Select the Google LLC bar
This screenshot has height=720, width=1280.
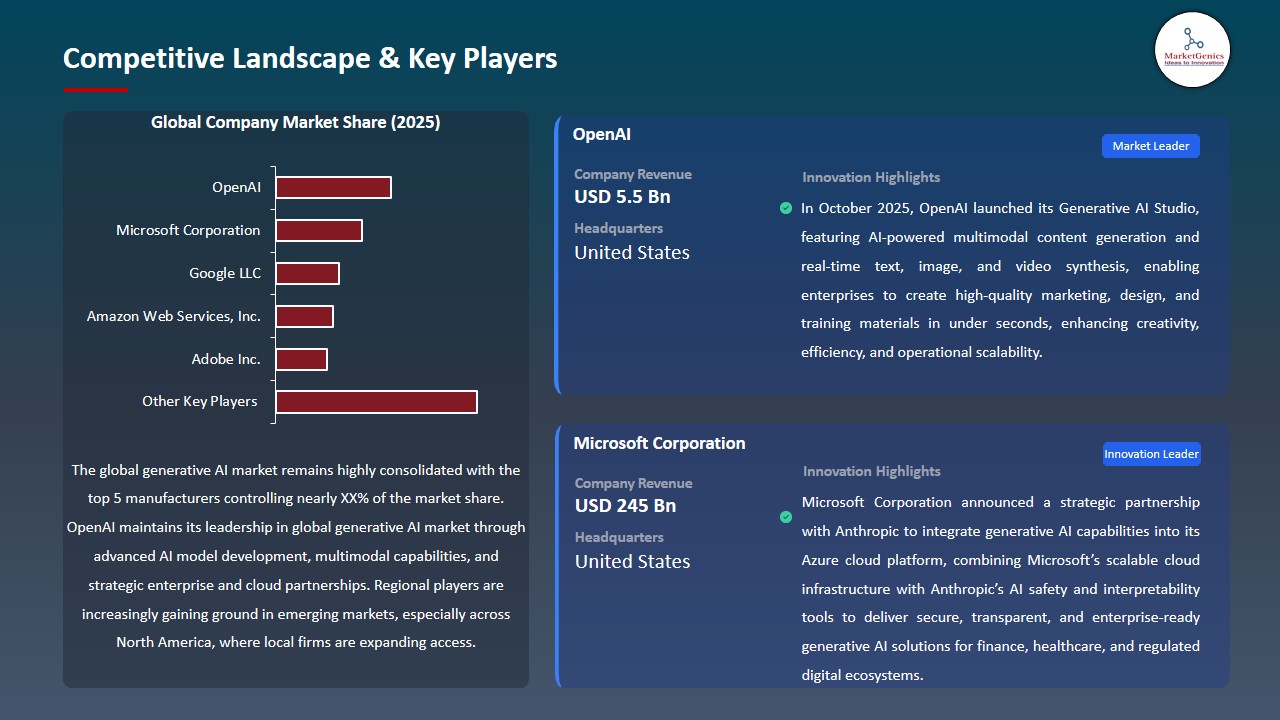click(x=307, y=273)
